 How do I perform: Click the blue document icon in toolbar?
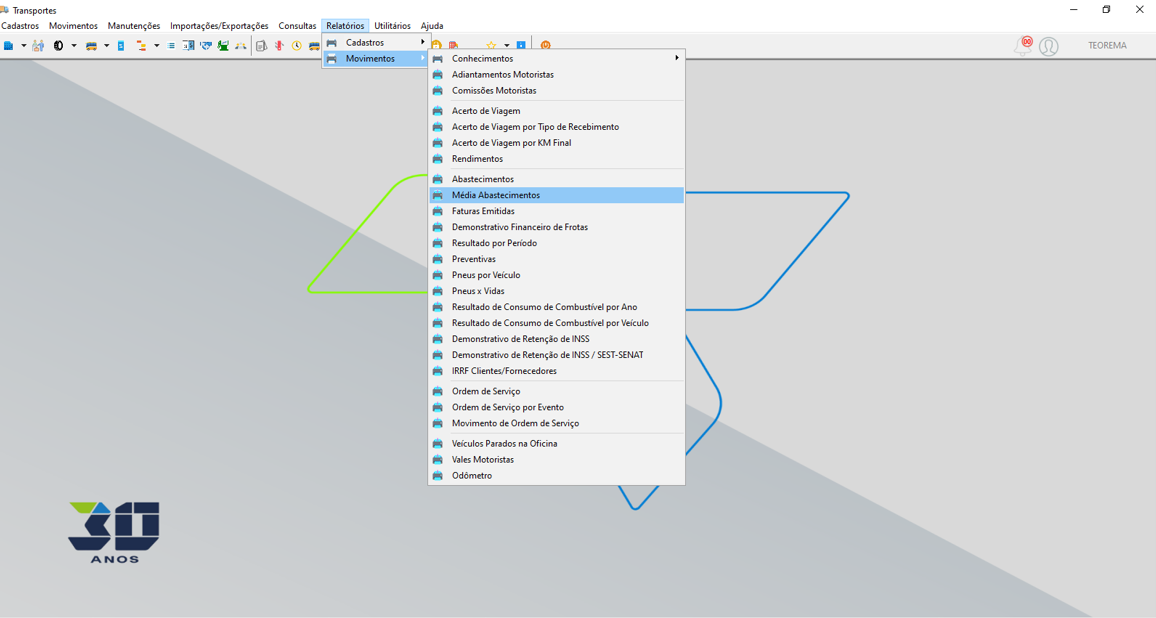coord(121,46)
